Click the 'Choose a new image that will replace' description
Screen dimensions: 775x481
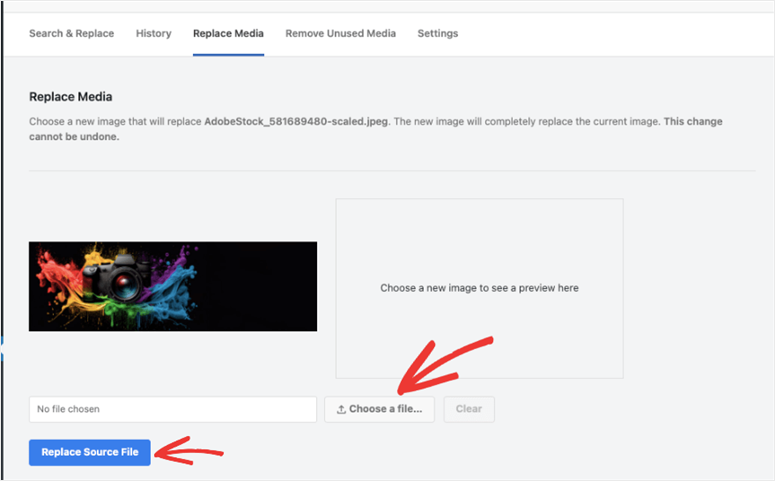click(115, 122)
